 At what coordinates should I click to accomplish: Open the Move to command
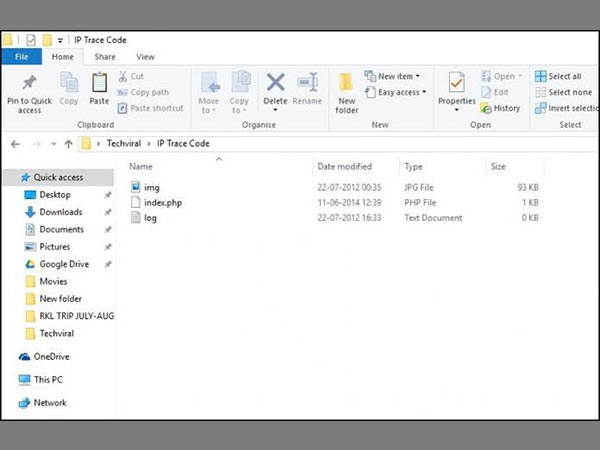click(x=209, y=93)
